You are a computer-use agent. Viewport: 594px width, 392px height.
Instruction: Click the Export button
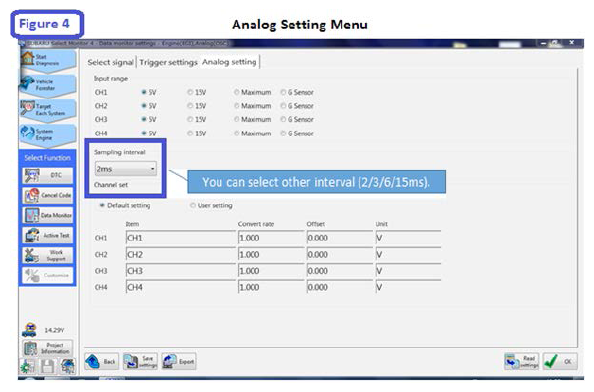point(179,362)
